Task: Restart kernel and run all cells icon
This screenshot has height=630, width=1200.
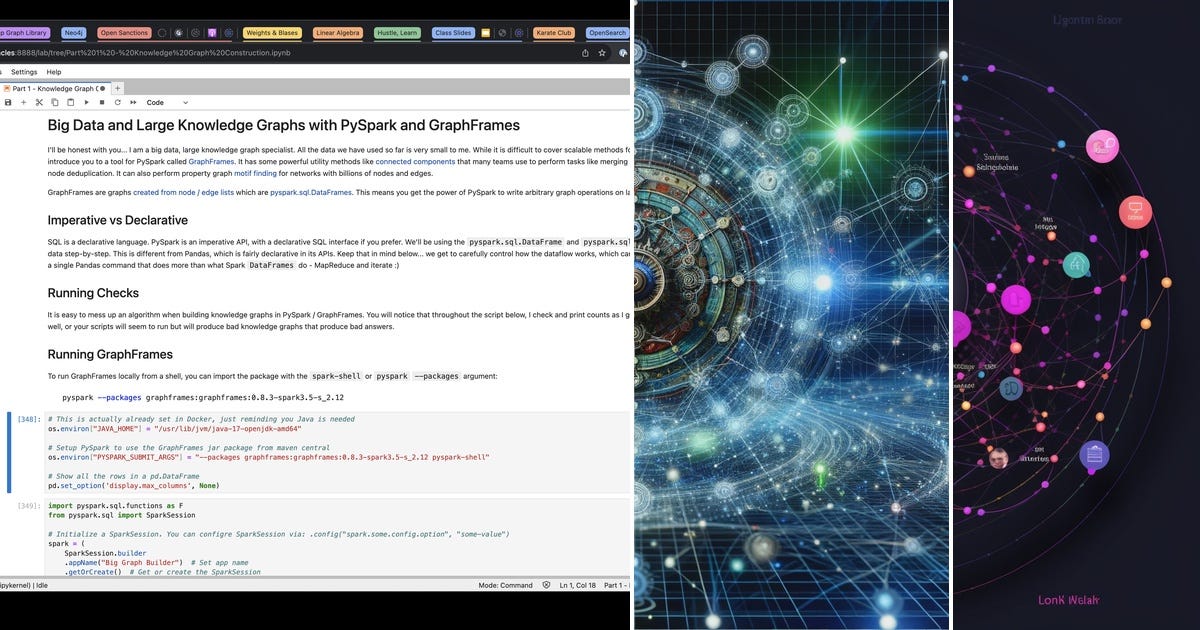Action: pos(133,102)
